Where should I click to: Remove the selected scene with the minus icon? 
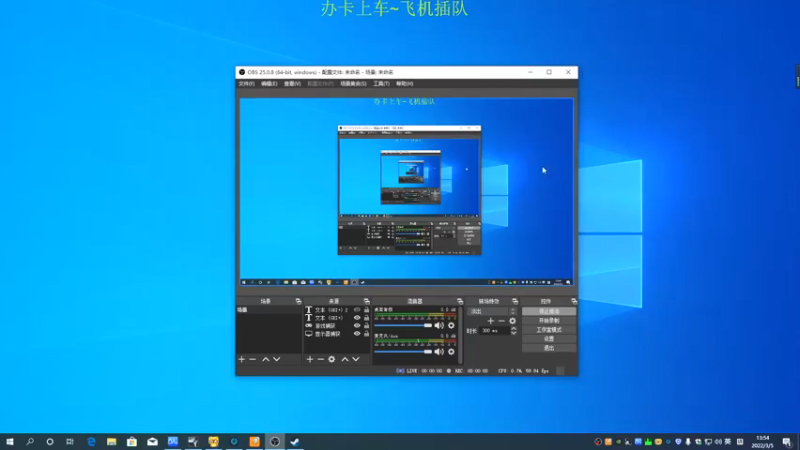(x=253, y=359)
